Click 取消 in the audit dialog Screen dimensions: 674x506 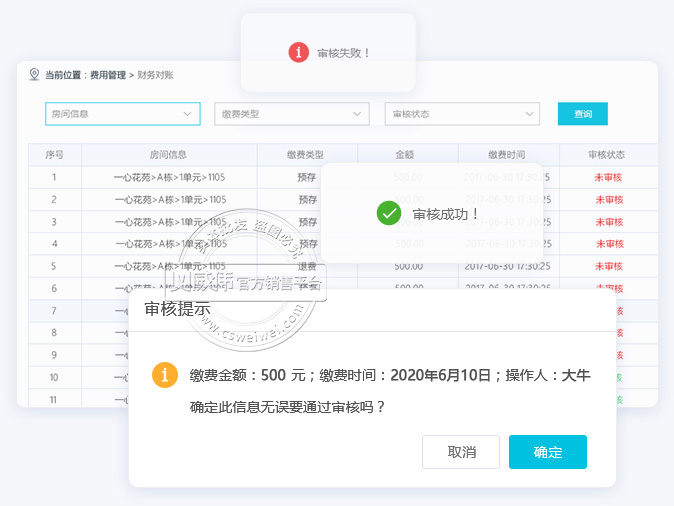(461, 452)
